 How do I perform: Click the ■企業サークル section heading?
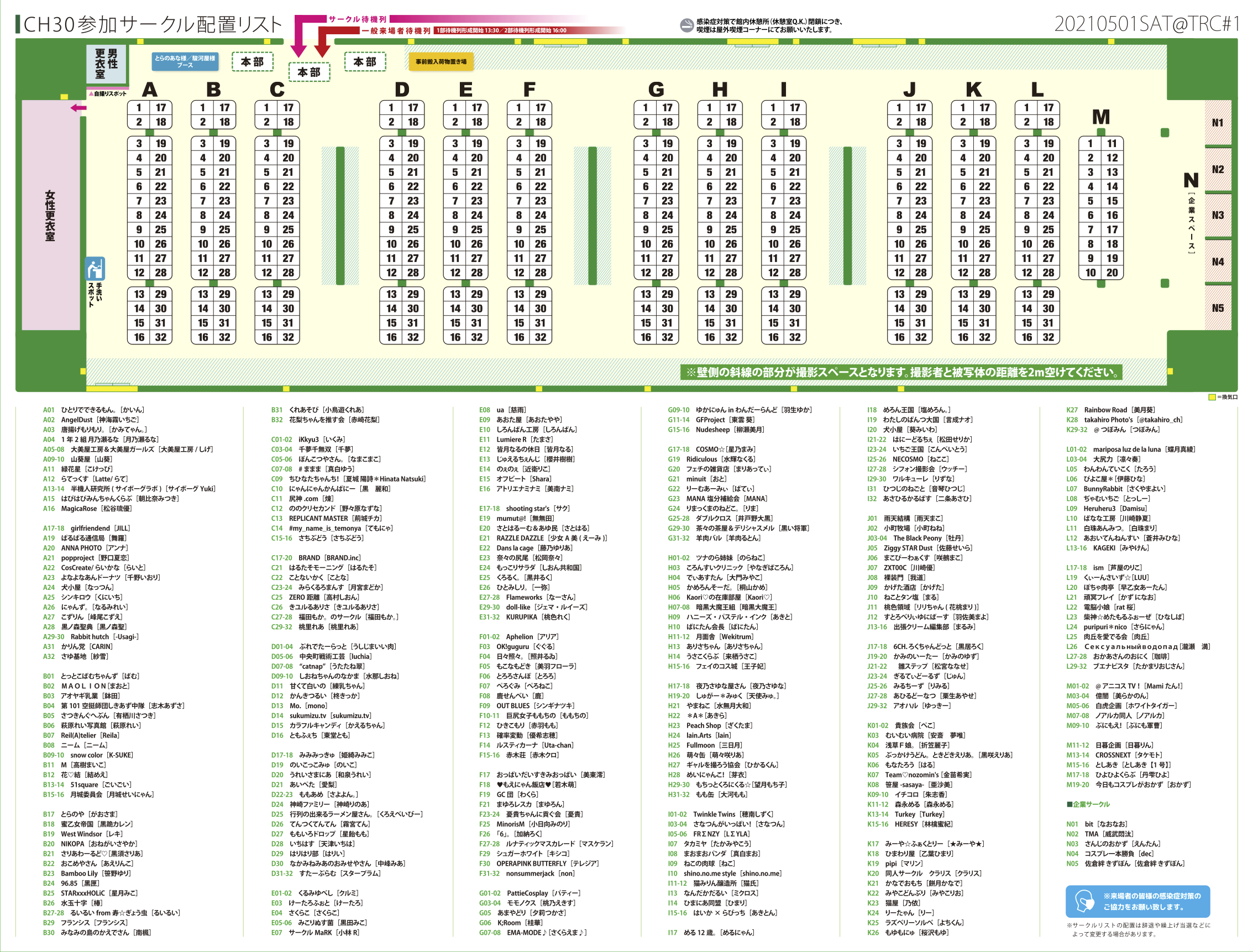pos(1088,805)
